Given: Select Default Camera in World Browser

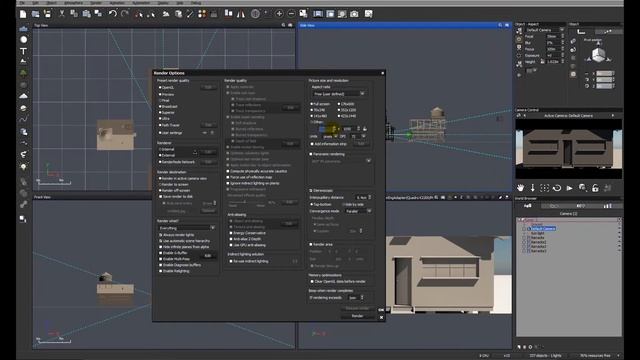Looking at the screenshot, I should point(543,229).
